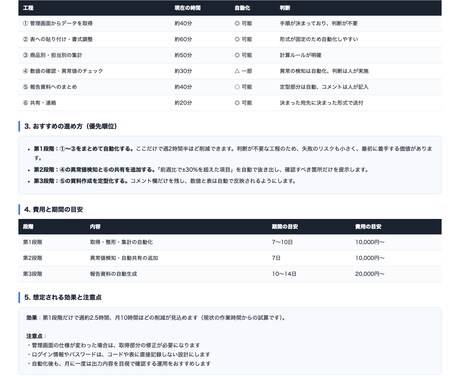
Task: Click heading "4. 費用と期間の目安"
Action: 54,210
